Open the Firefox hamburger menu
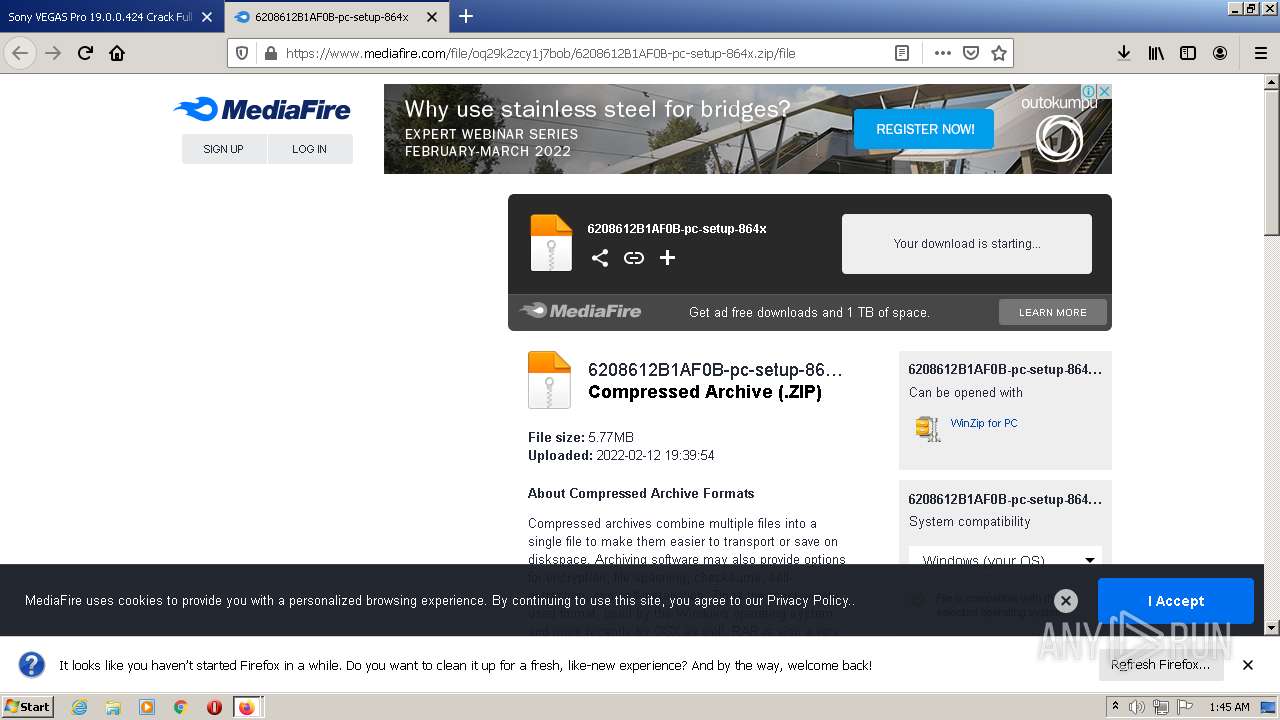This screenshot has width=1280, height=720. 1260,53
